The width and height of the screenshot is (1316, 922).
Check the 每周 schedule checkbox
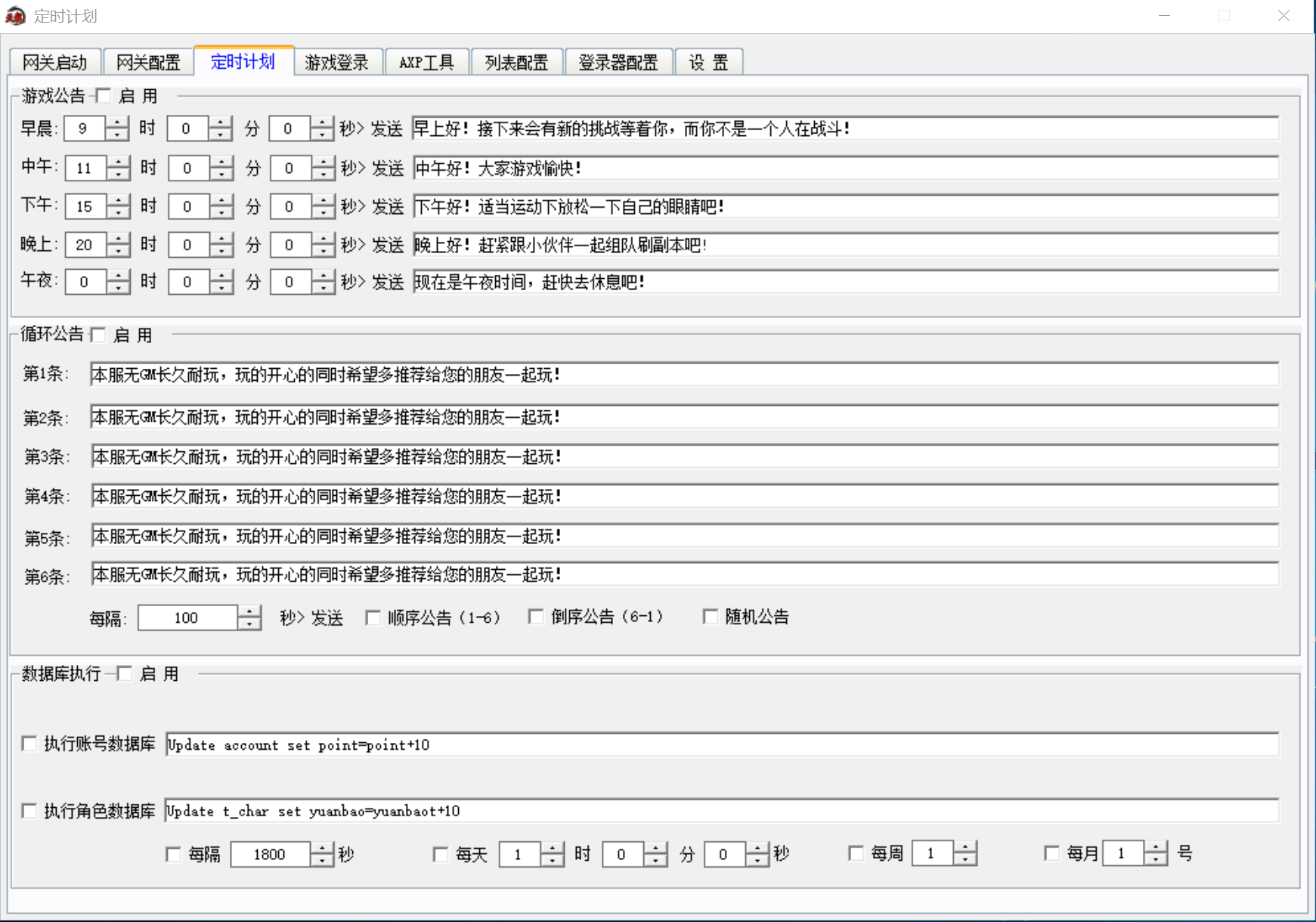tap(856, 853)
